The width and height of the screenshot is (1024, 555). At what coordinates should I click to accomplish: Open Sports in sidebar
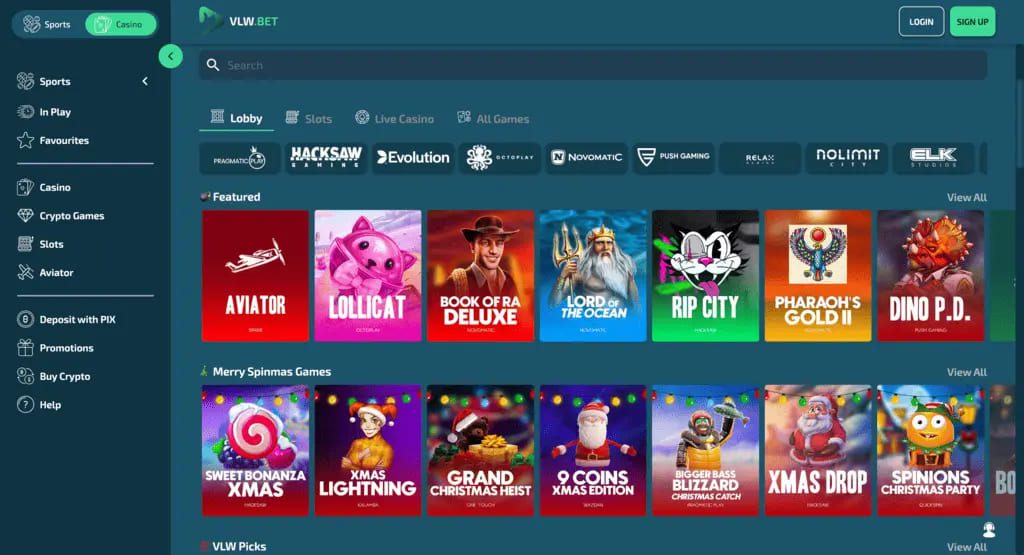[x=44, y=81]
